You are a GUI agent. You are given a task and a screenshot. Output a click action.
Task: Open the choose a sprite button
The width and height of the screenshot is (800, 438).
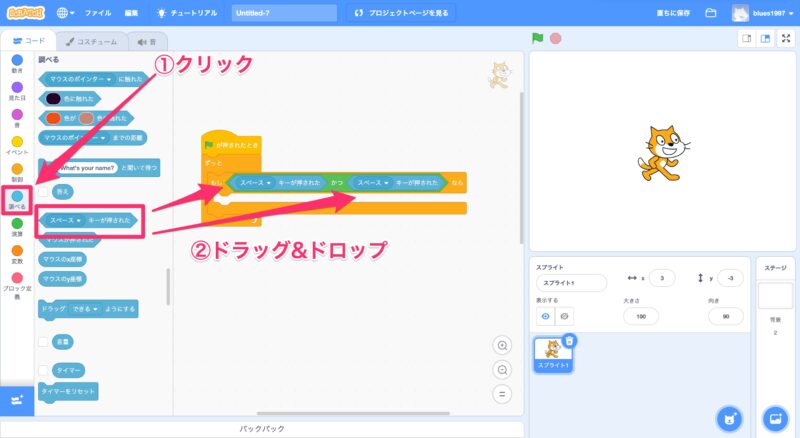click(729, 417)
